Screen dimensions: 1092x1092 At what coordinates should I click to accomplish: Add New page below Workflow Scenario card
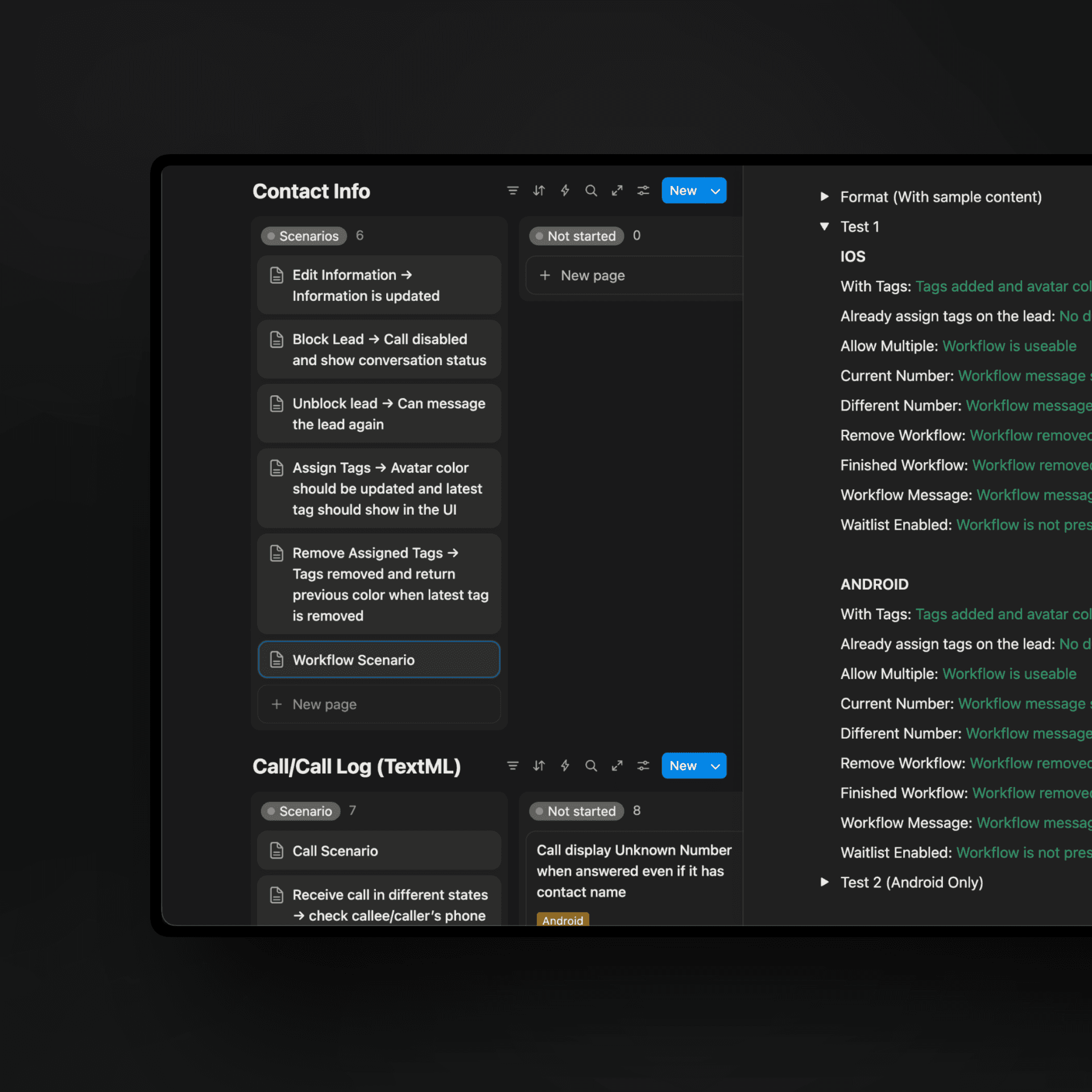coord(324,704)
